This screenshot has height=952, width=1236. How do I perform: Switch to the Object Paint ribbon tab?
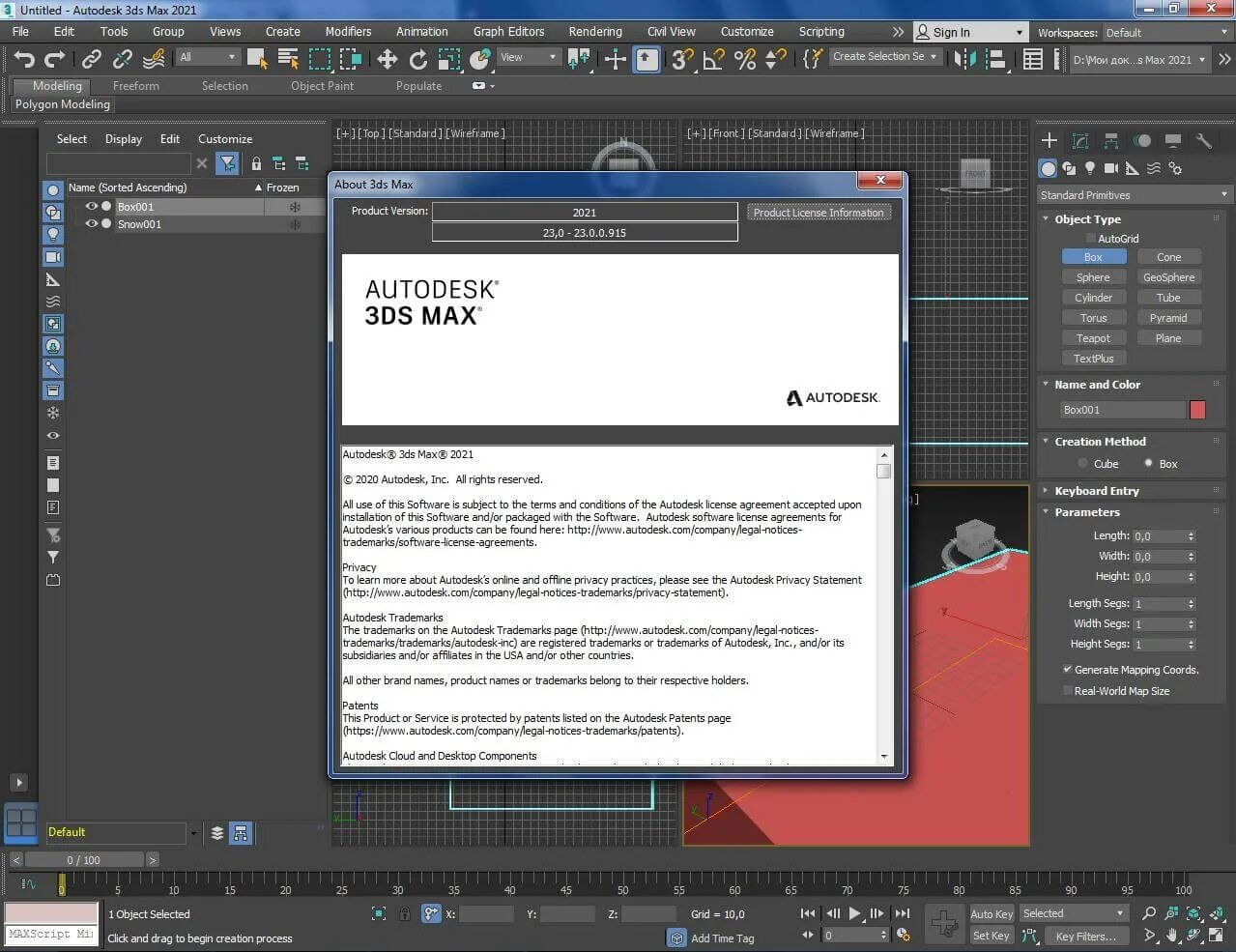click(322, 85)
